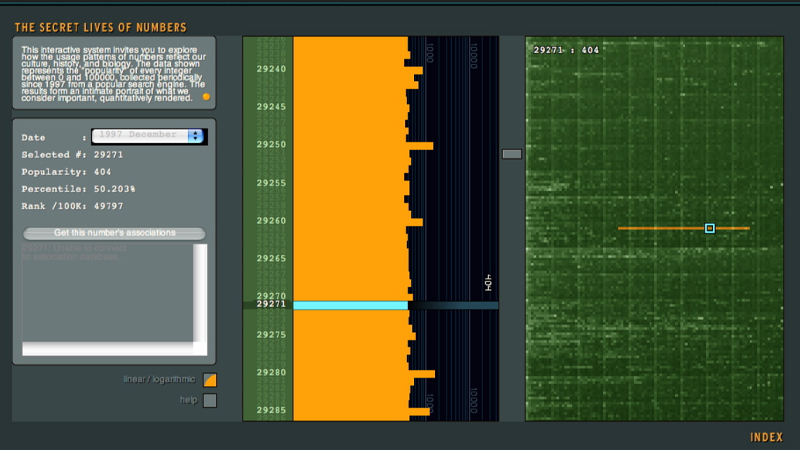Select number 29260 in the number axis
This screenshot has height=450, width=800.
point(271,221)
